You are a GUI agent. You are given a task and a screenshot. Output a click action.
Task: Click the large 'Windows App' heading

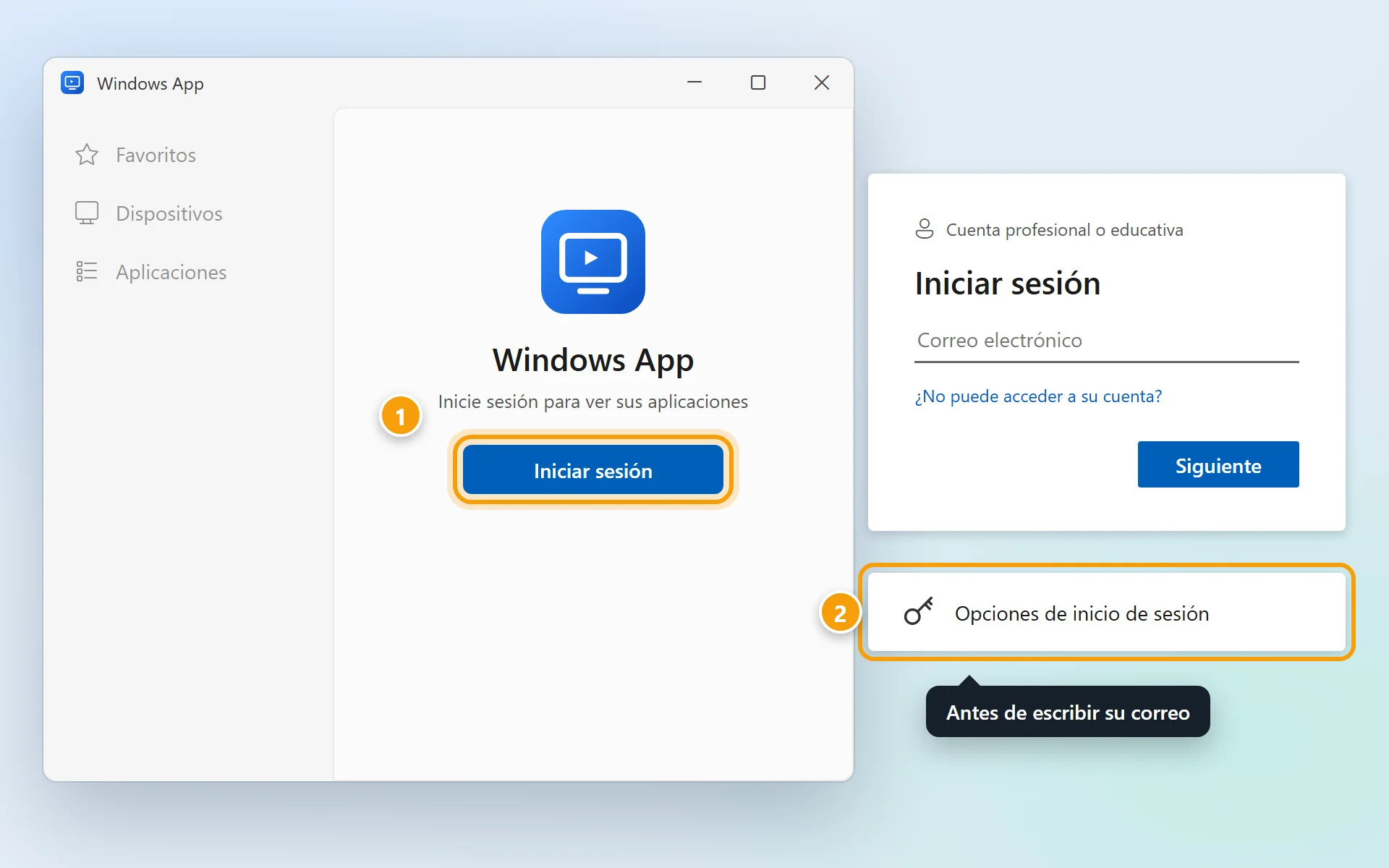593,360
